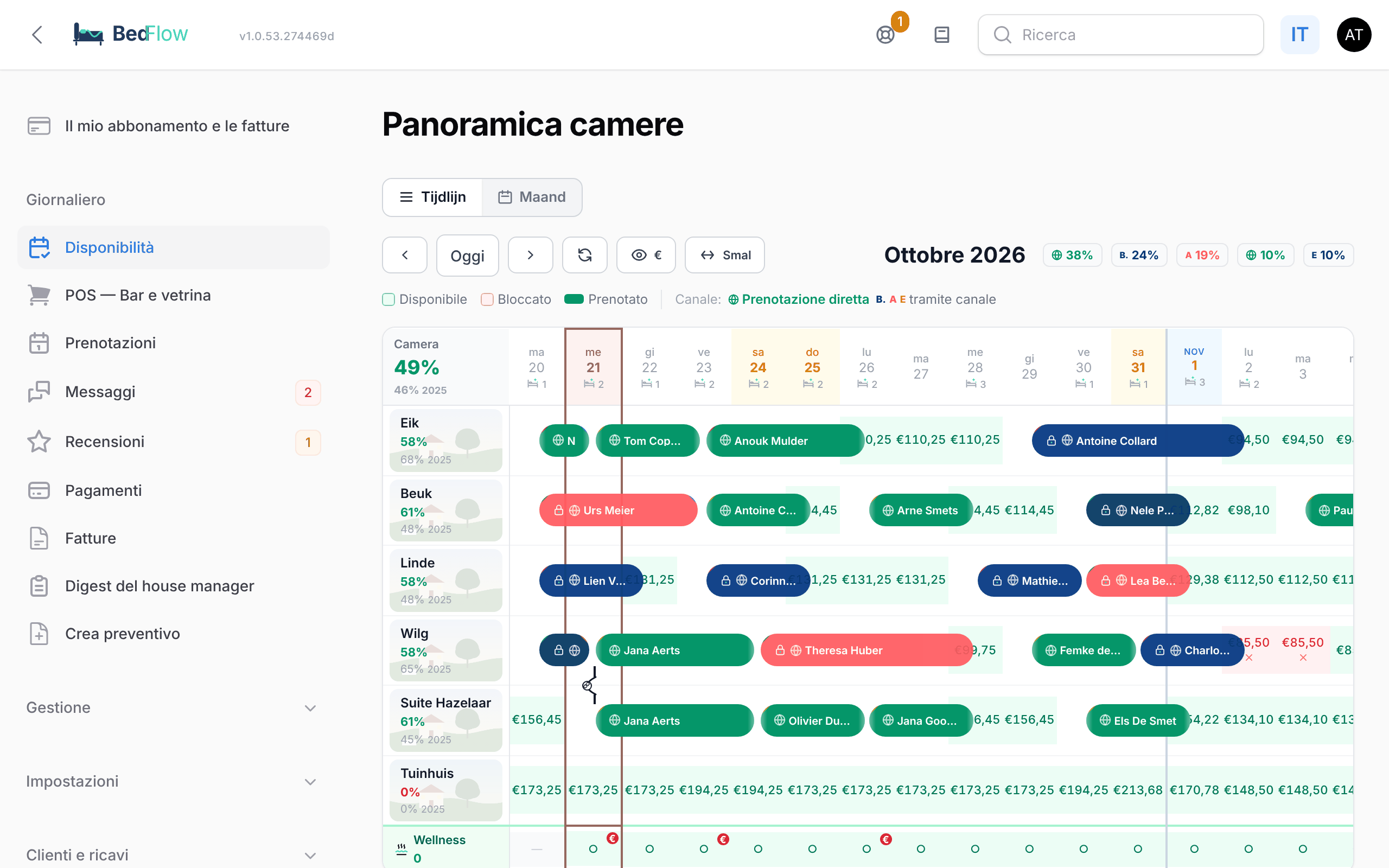Switch to Tijdlijn view
The image size is (1389, 868).
(x=433, y=197)
